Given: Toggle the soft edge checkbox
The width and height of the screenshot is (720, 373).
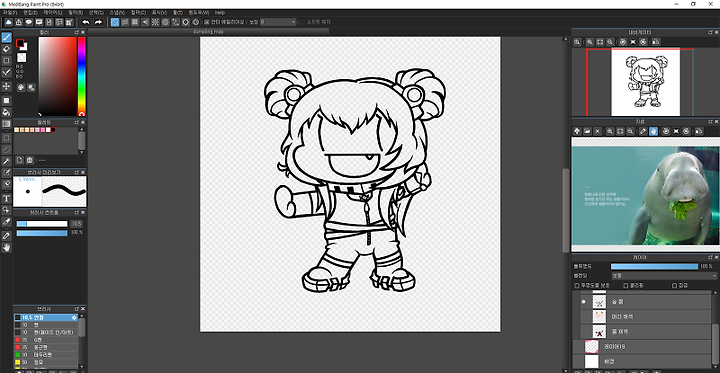Looking at the screenshot, I should 302,22.
